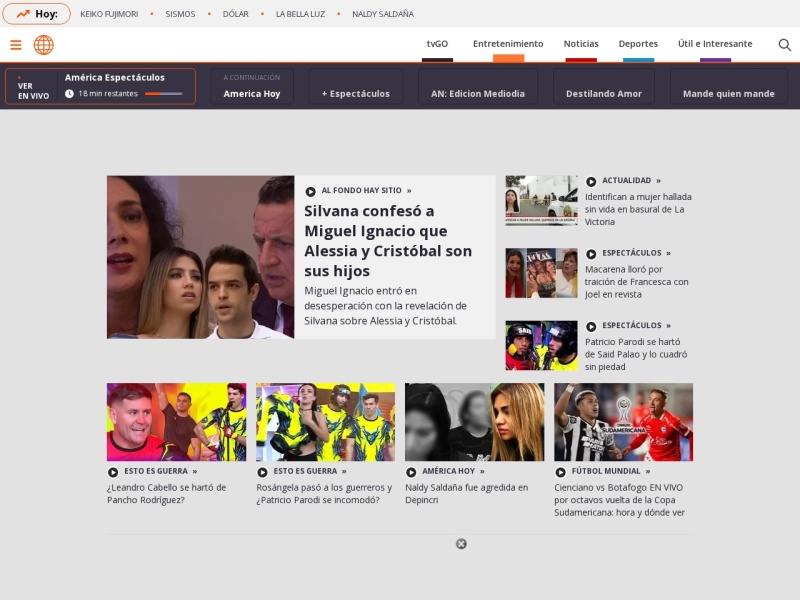Open Macarena lloró por traición headline
The height and width of the screenshot is (600, 800).
point(637,282)
